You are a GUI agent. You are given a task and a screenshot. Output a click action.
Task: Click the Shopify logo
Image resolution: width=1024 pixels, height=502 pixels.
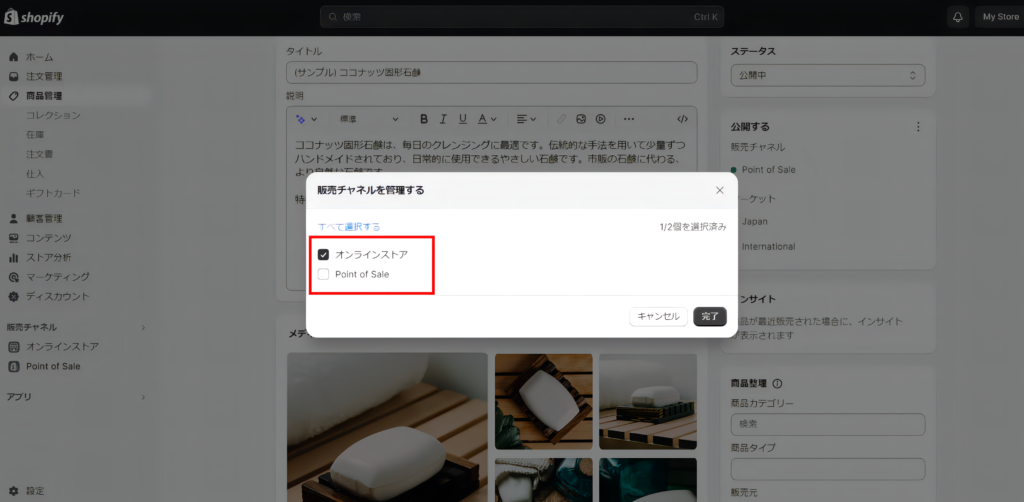point(34,18)
